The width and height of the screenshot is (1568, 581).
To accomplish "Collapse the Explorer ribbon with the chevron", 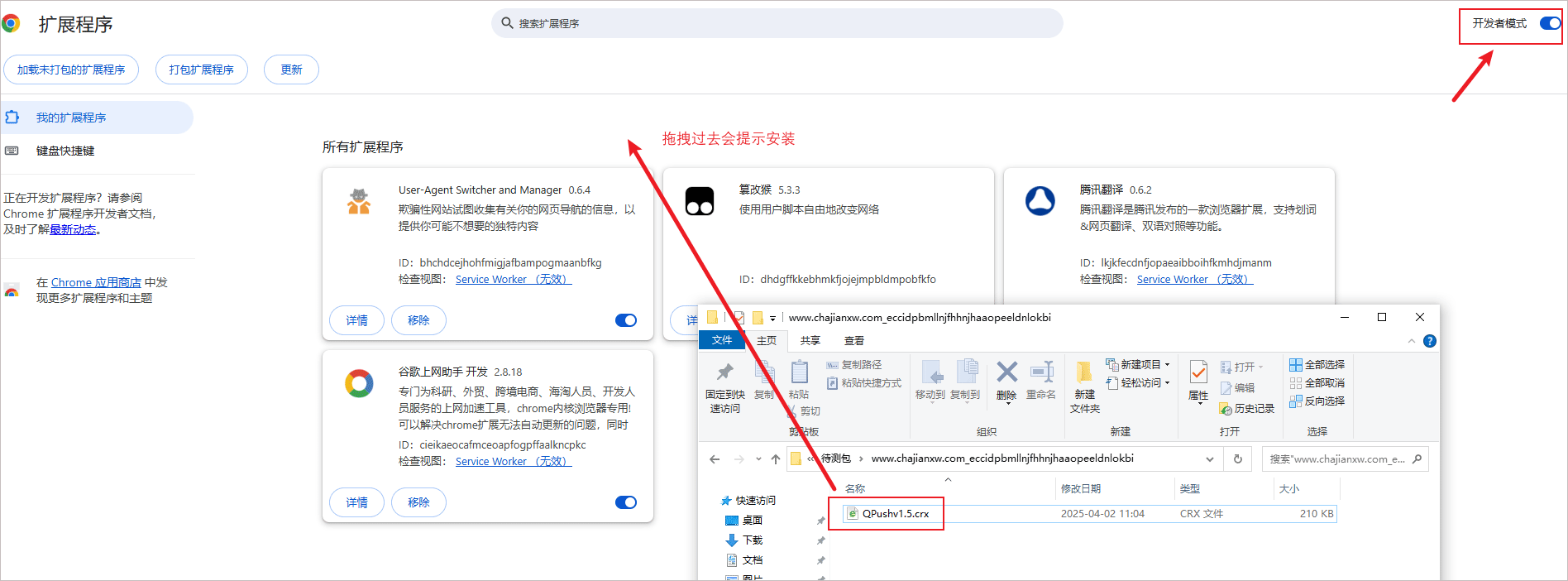I will [x=1412, y=341].
